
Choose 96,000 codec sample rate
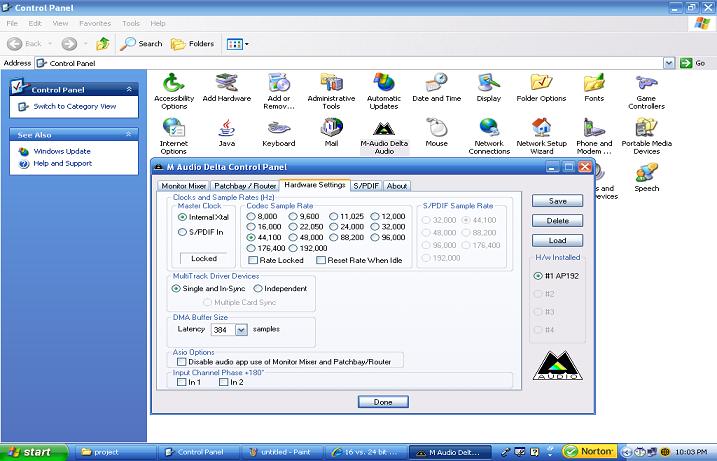coord(388,237)
